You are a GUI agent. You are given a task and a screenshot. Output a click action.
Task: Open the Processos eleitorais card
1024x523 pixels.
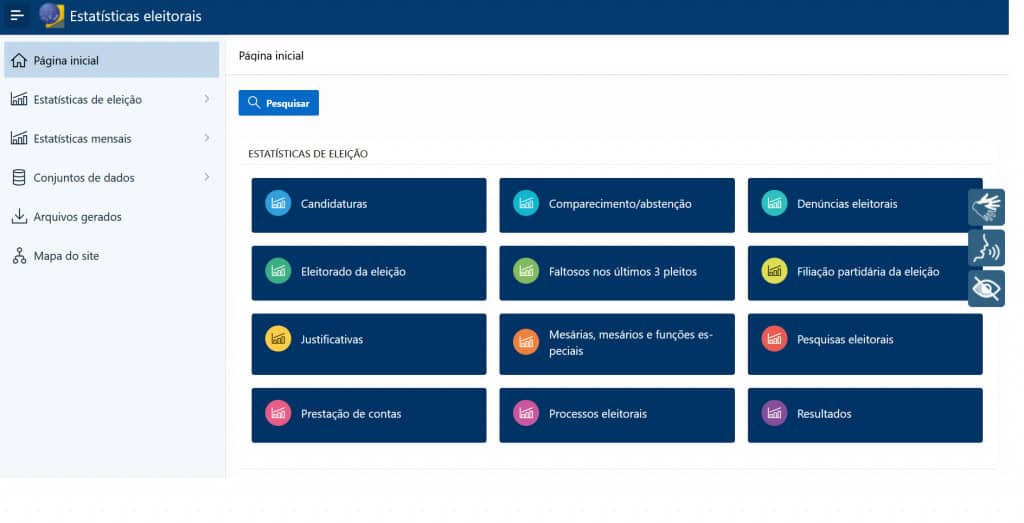click(617, 415)
